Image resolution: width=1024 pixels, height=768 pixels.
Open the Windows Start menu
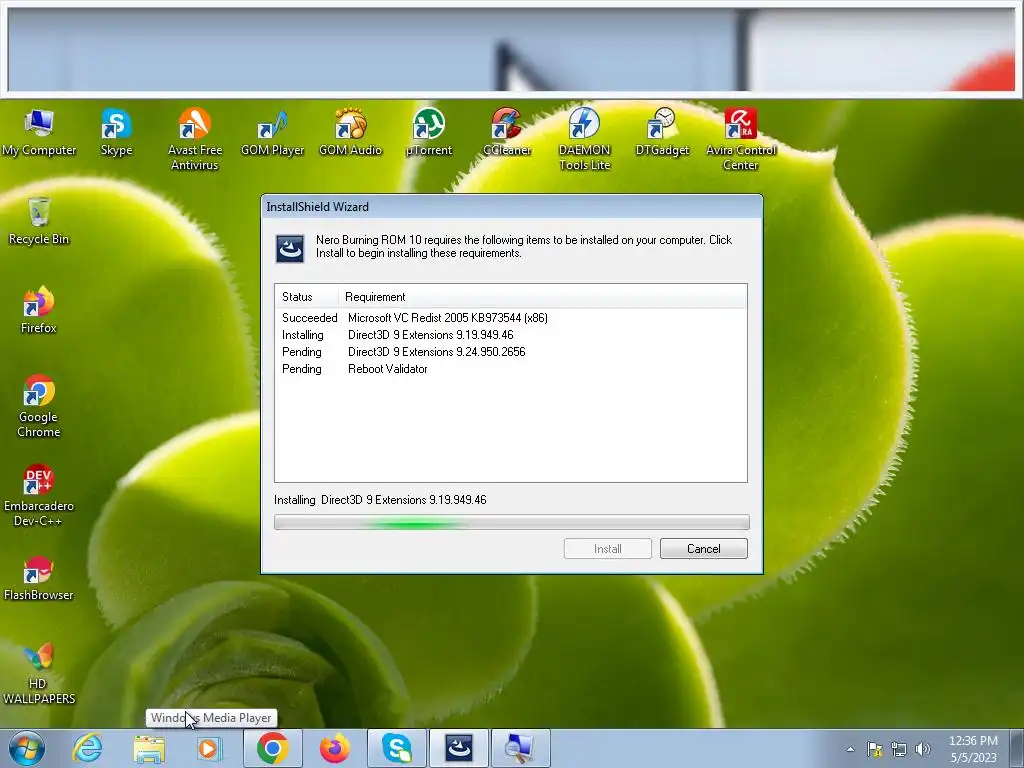27,748
